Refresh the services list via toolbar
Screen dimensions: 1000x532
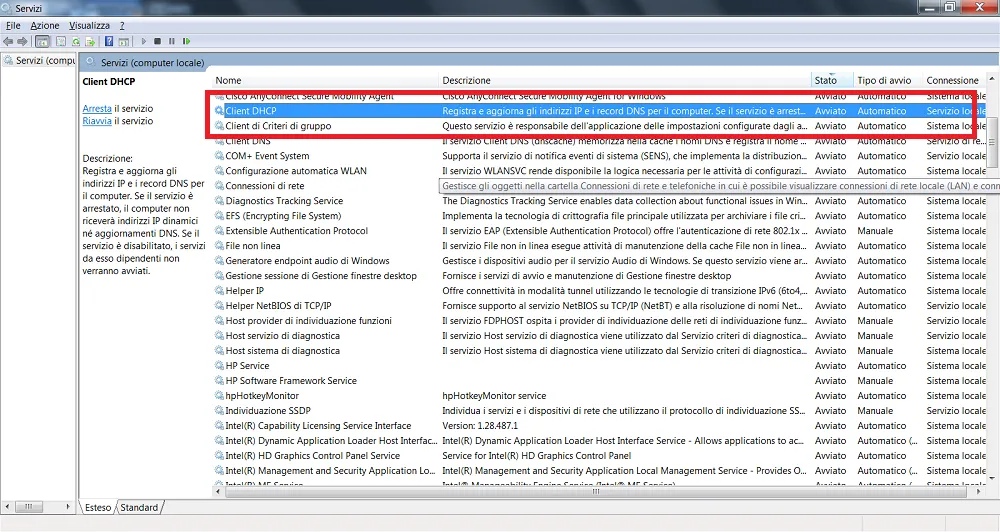[76, 41]
